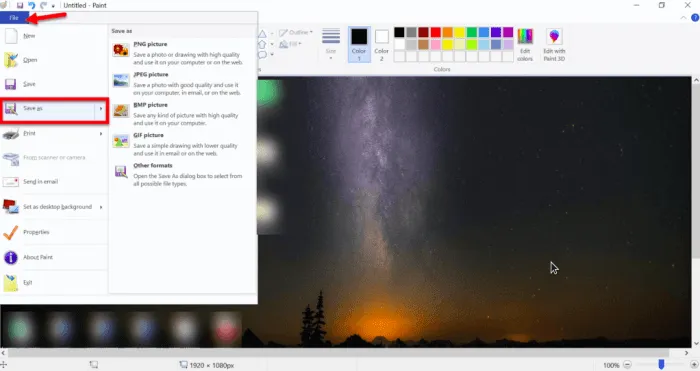
Task: Click the Properties checkmark icon
Action: tap(11, 232)
